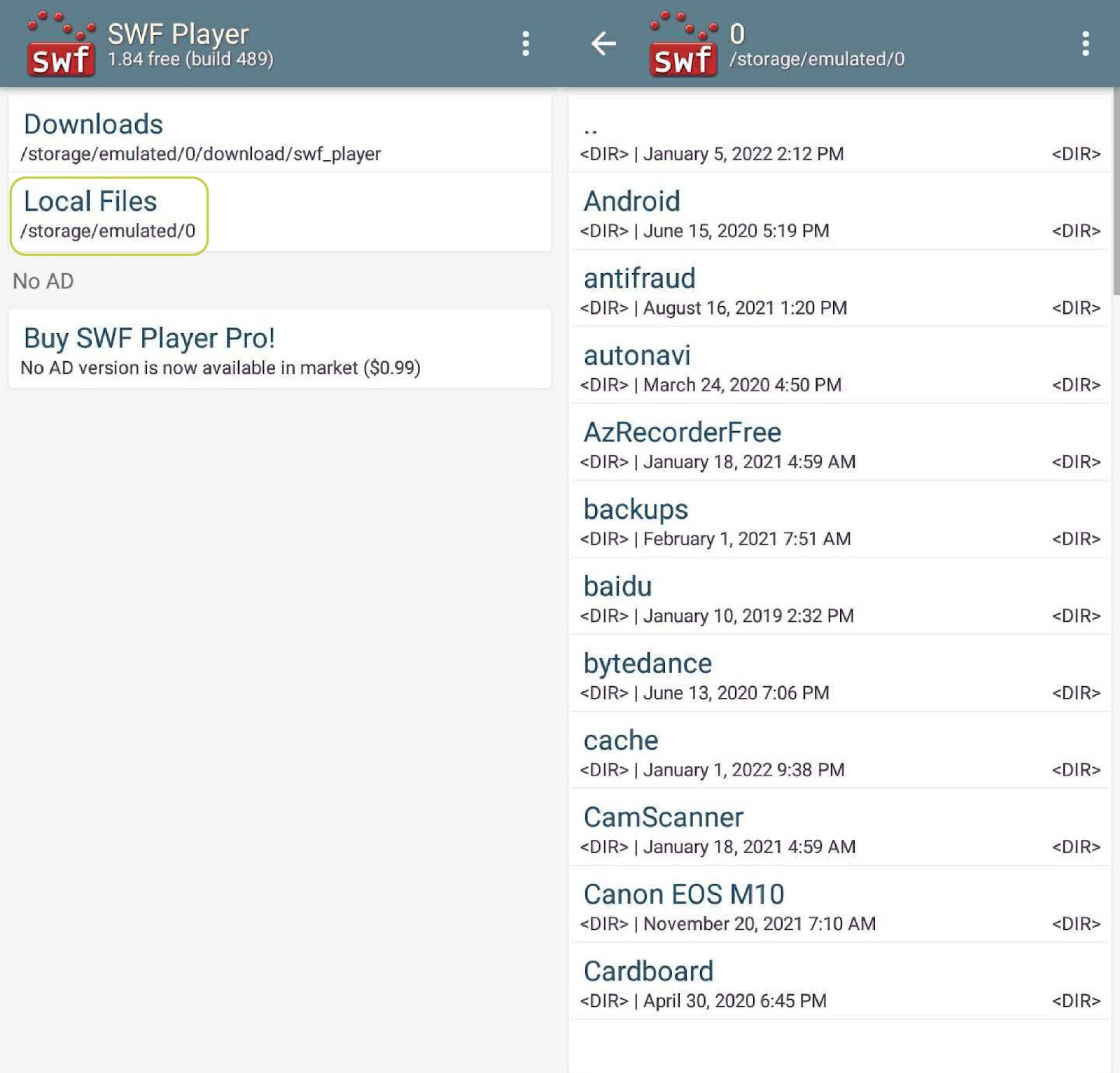Tap SWF logo in the SWF Player header
The width and height of the screenshot is (1120, 1073).
pyautogui.click(x=61, y=44)
